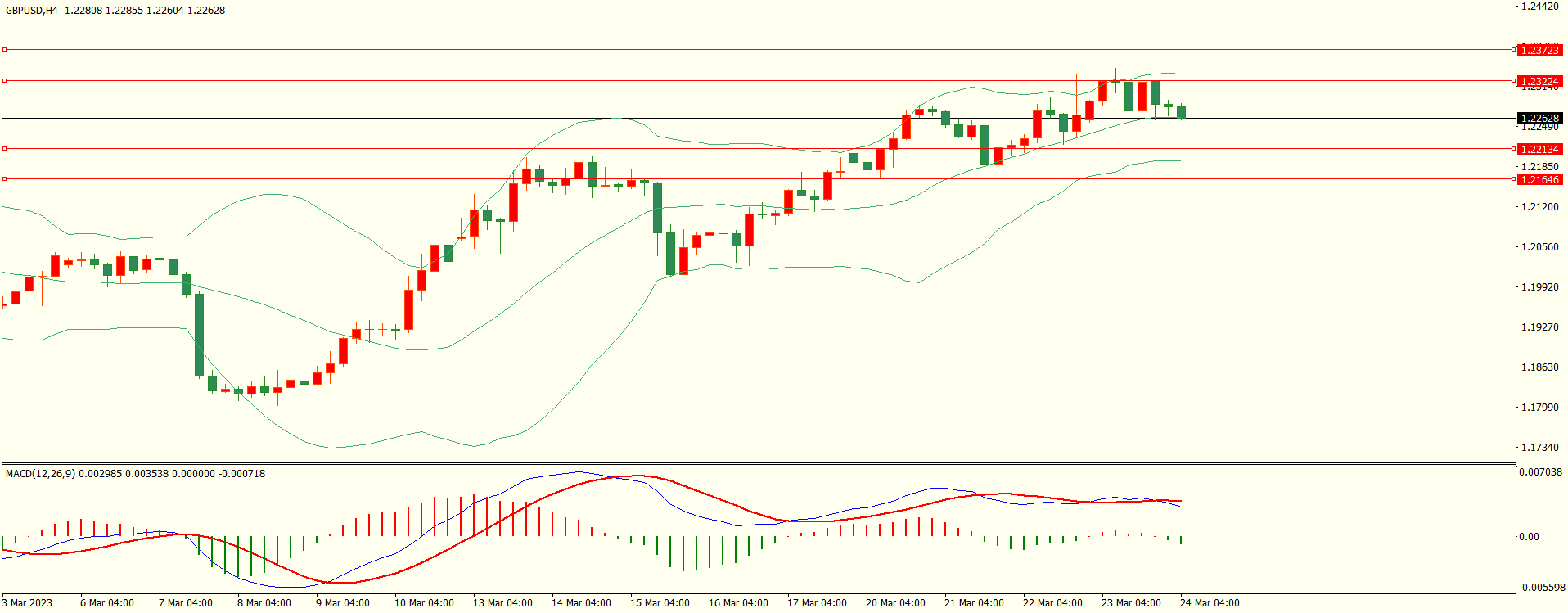Click the 1.21200 price axis value
Viewport: 1568px width, 613px height.
click(x=1539, y=207)
